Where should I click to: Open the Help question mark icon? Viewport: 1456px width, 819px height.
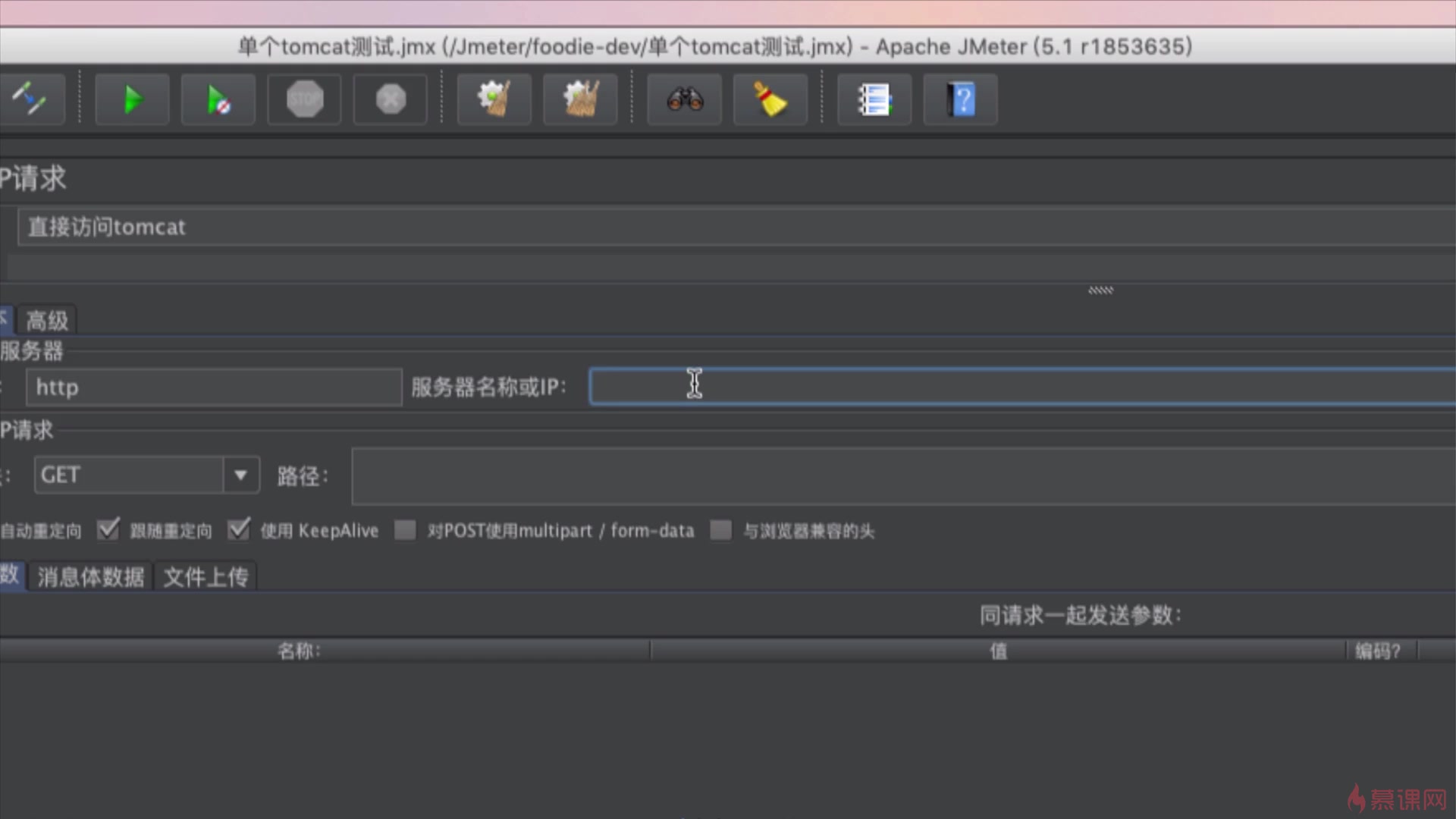[x=960, y=99]
